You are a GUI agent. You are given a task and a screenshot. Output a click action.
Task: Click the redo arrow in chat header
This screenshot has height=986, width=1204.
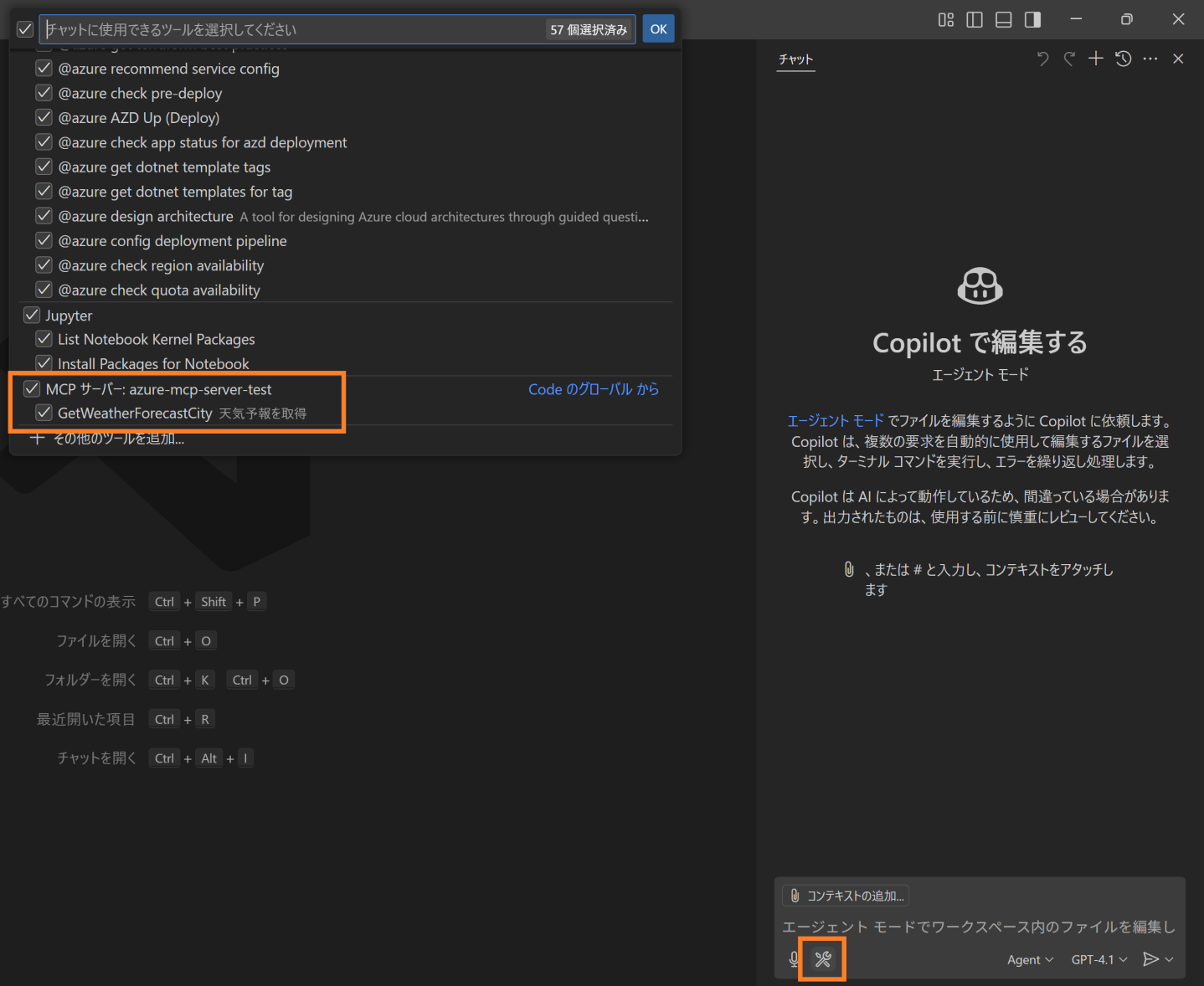coord(1069,59)
